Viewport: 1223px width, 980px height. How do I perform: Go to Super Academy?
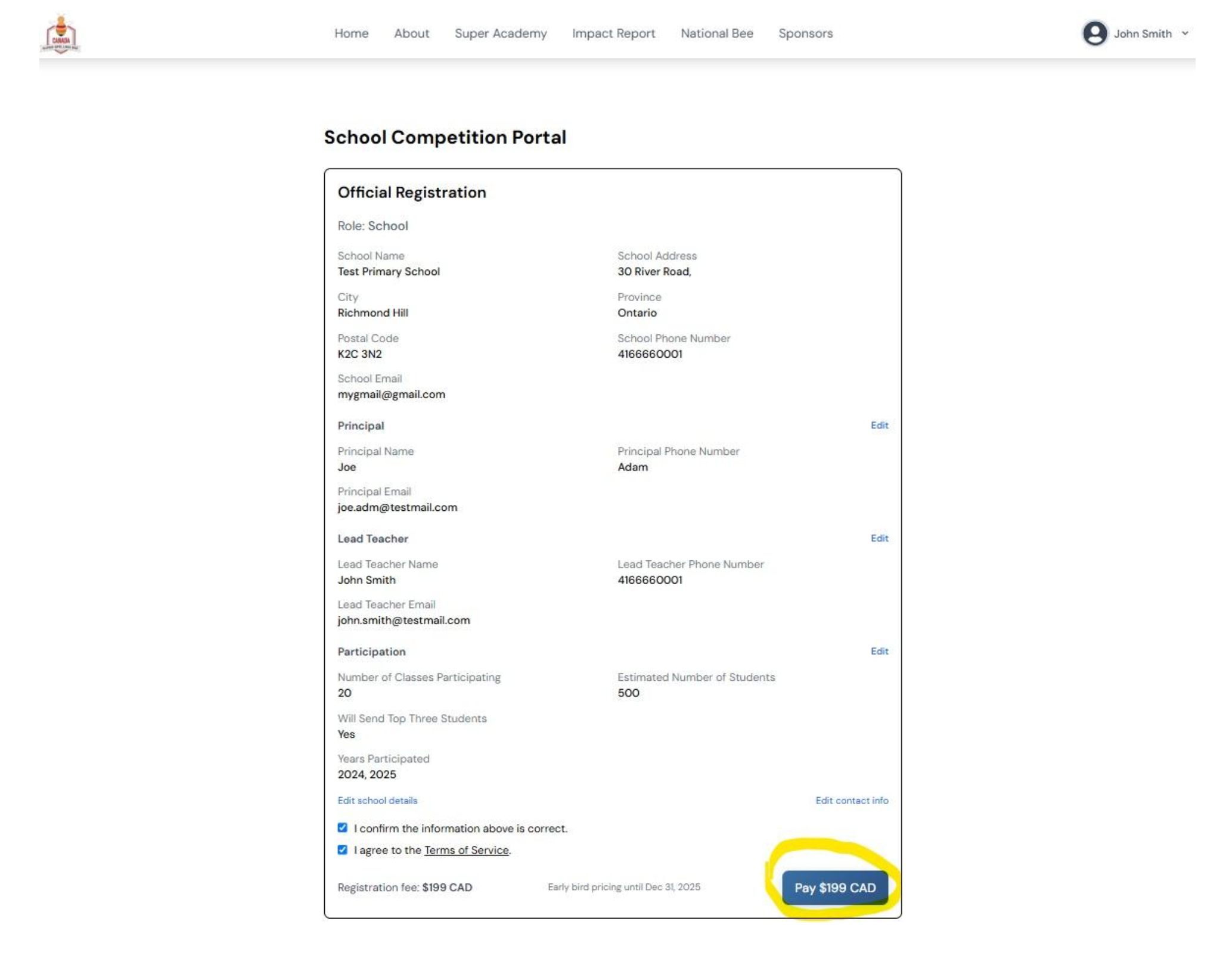[501, 34]
